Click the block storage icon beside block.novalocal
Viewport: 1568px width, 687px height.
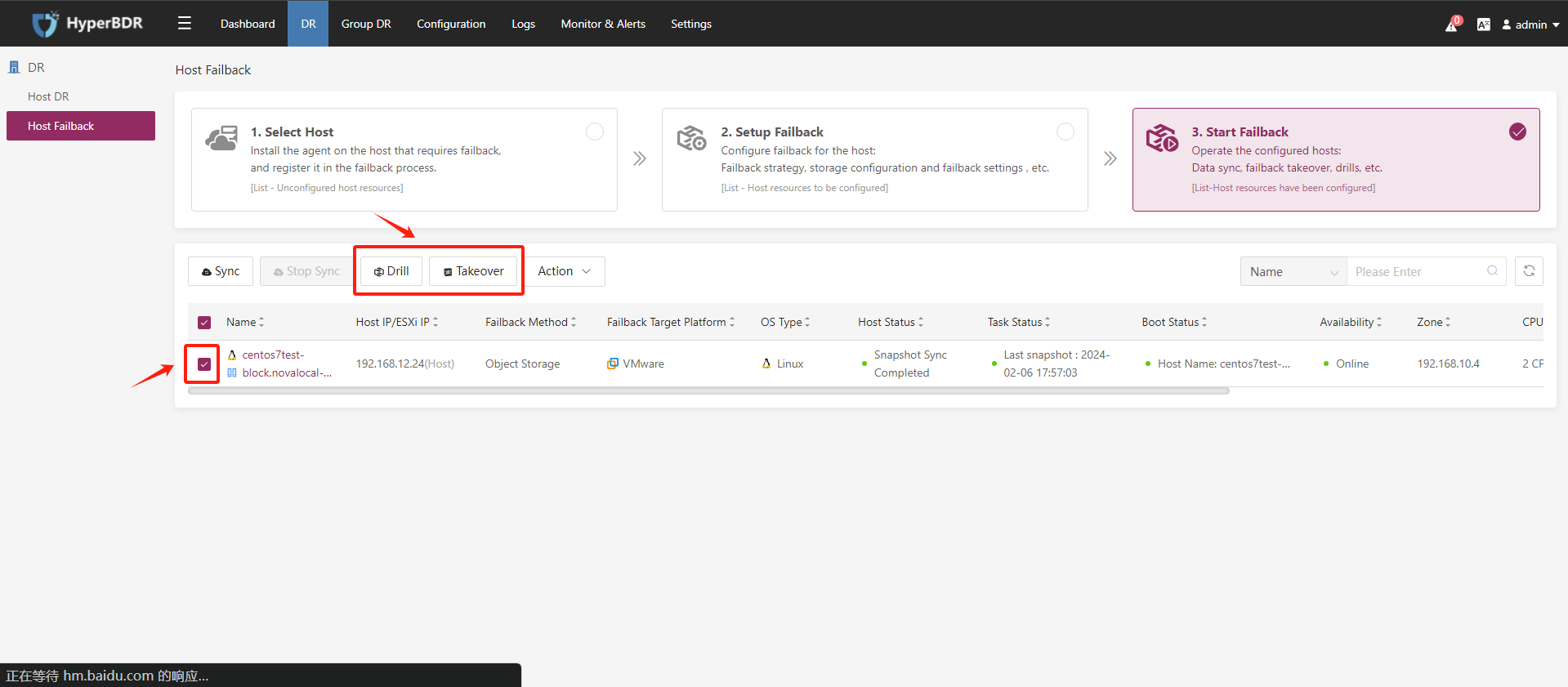232,372
